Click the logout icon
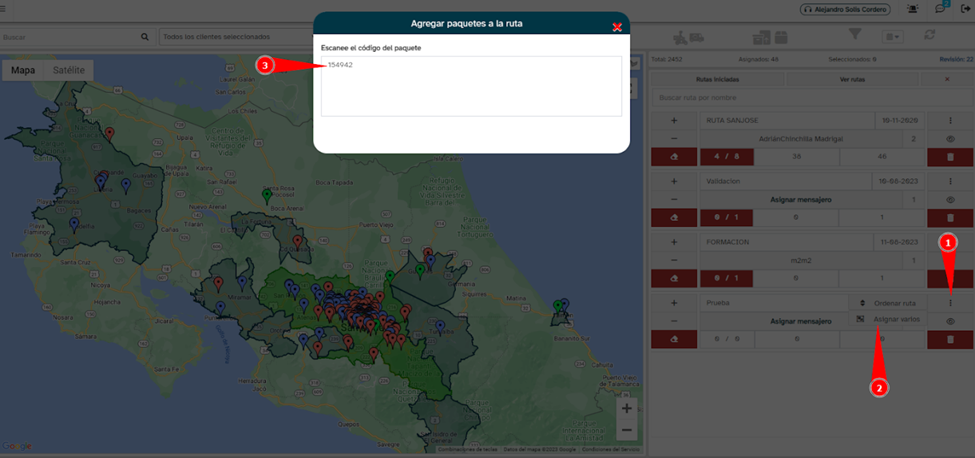 pos(966,9)
